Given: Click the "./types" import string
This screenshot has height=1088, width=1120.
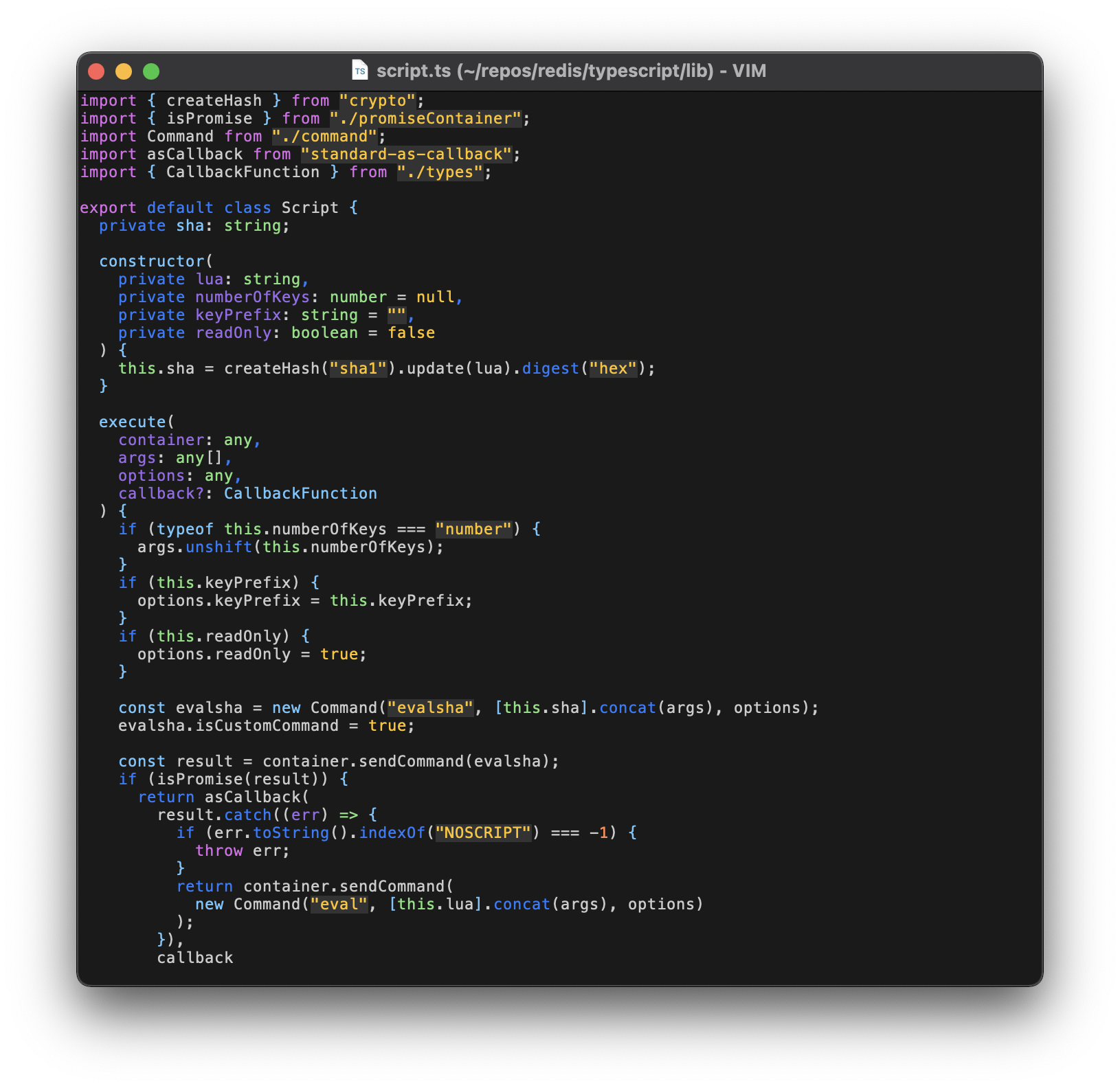Looking at the screenshot, I should 440,172.
